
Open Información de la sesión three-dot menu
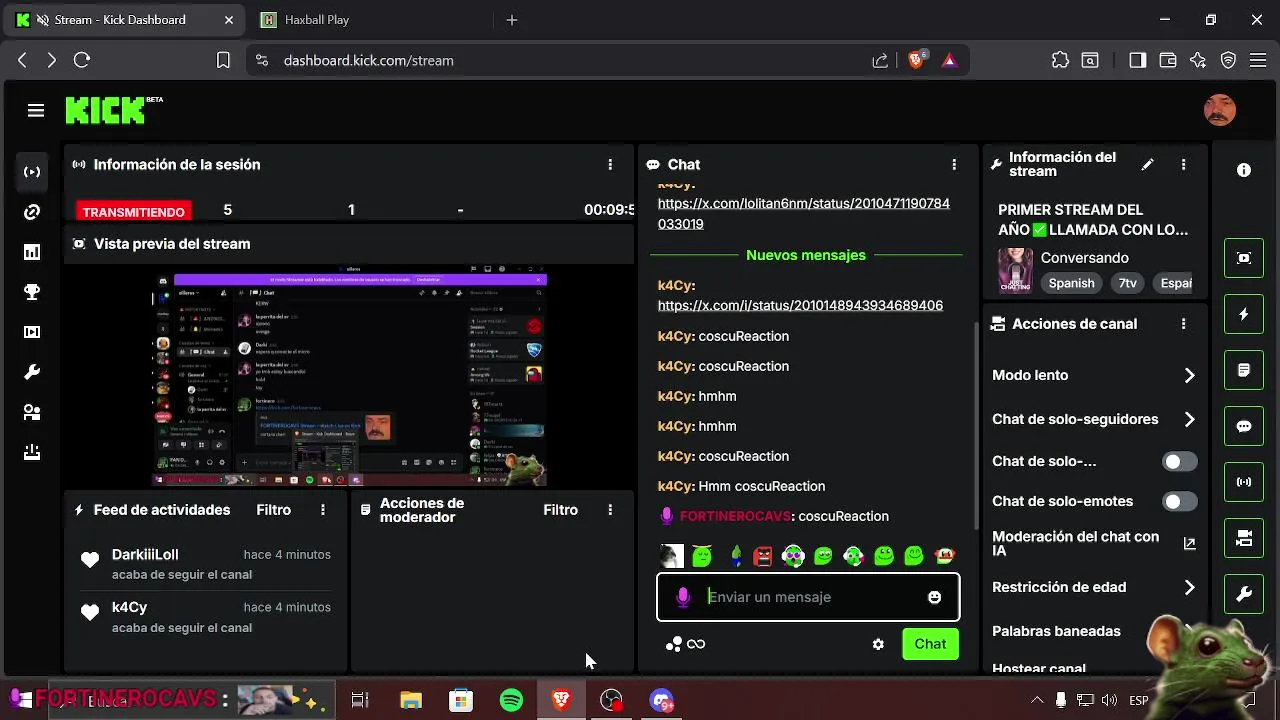click(x=610, y=165)
